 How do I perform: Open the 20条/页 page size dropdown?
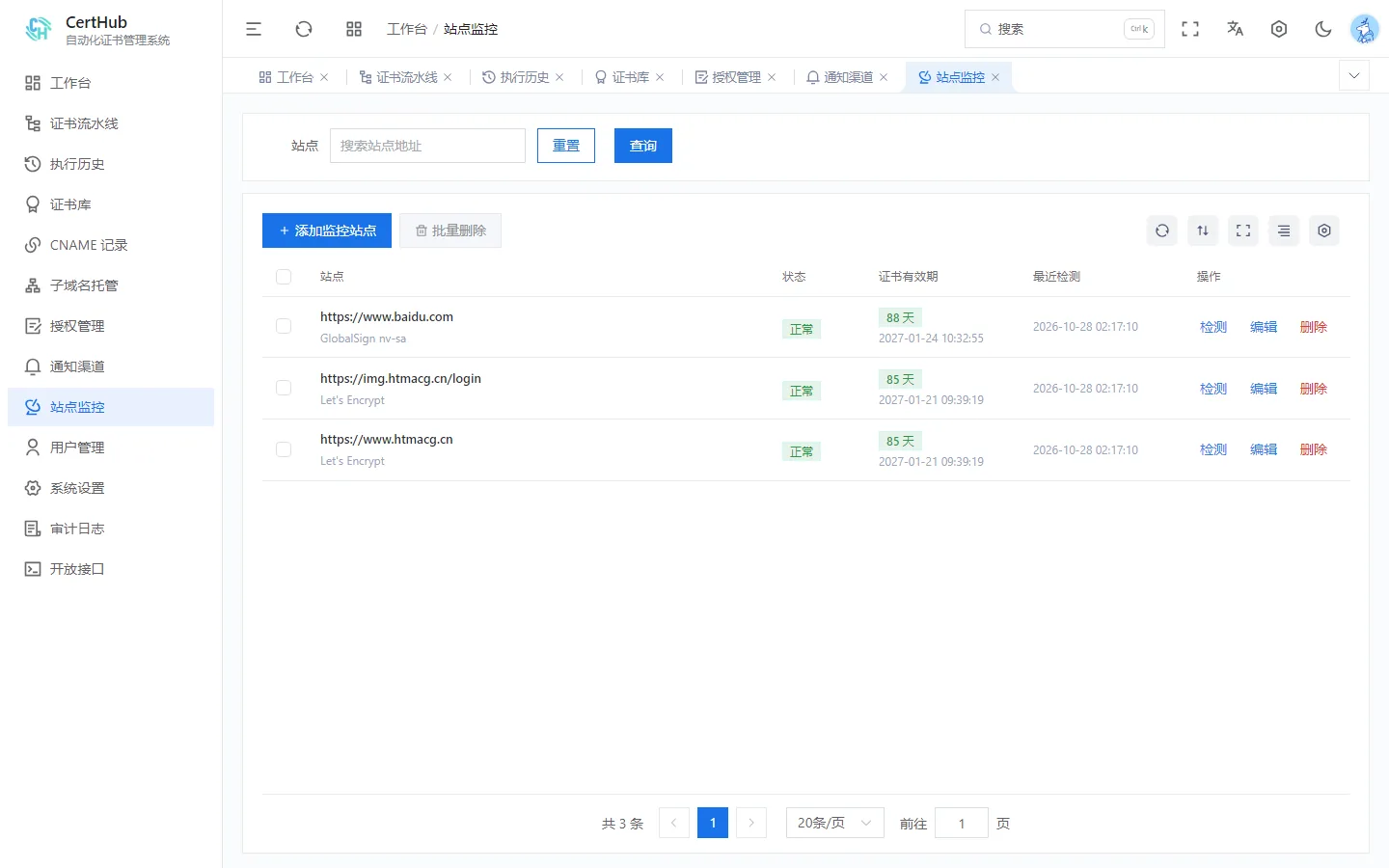pyautogui.click(x=835, y=823)
